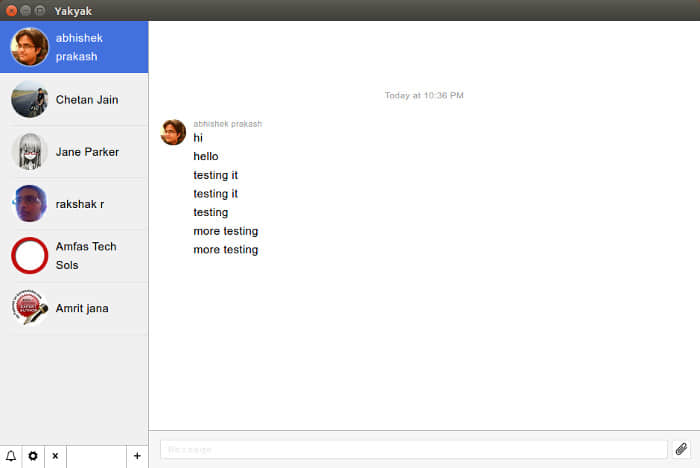Close the Yakyak window
Image resolution: width=700 pixels, height=468 pixels.
coord(12,11)
